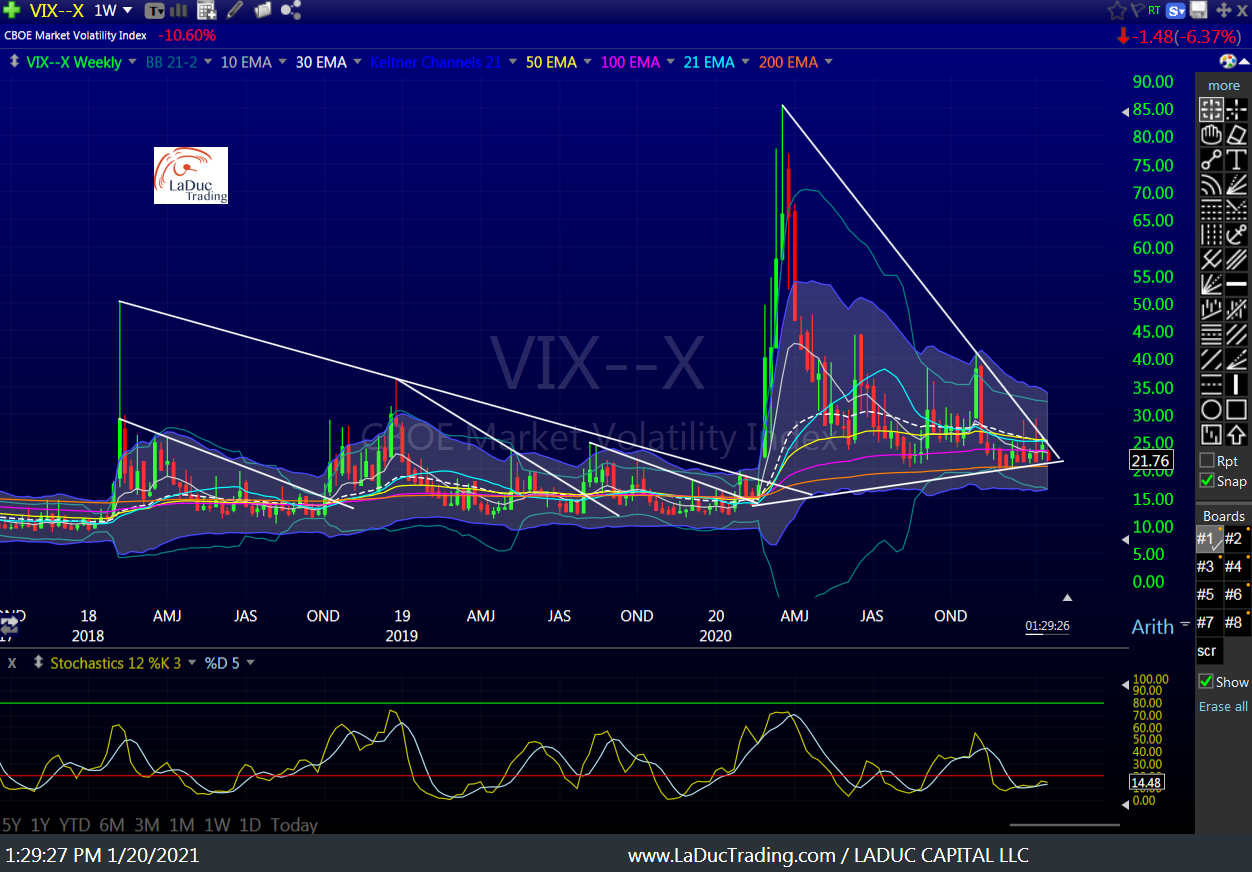Open the 100 EMA indicator dropdown
The image size is (1252, 872).
point(671,62)
